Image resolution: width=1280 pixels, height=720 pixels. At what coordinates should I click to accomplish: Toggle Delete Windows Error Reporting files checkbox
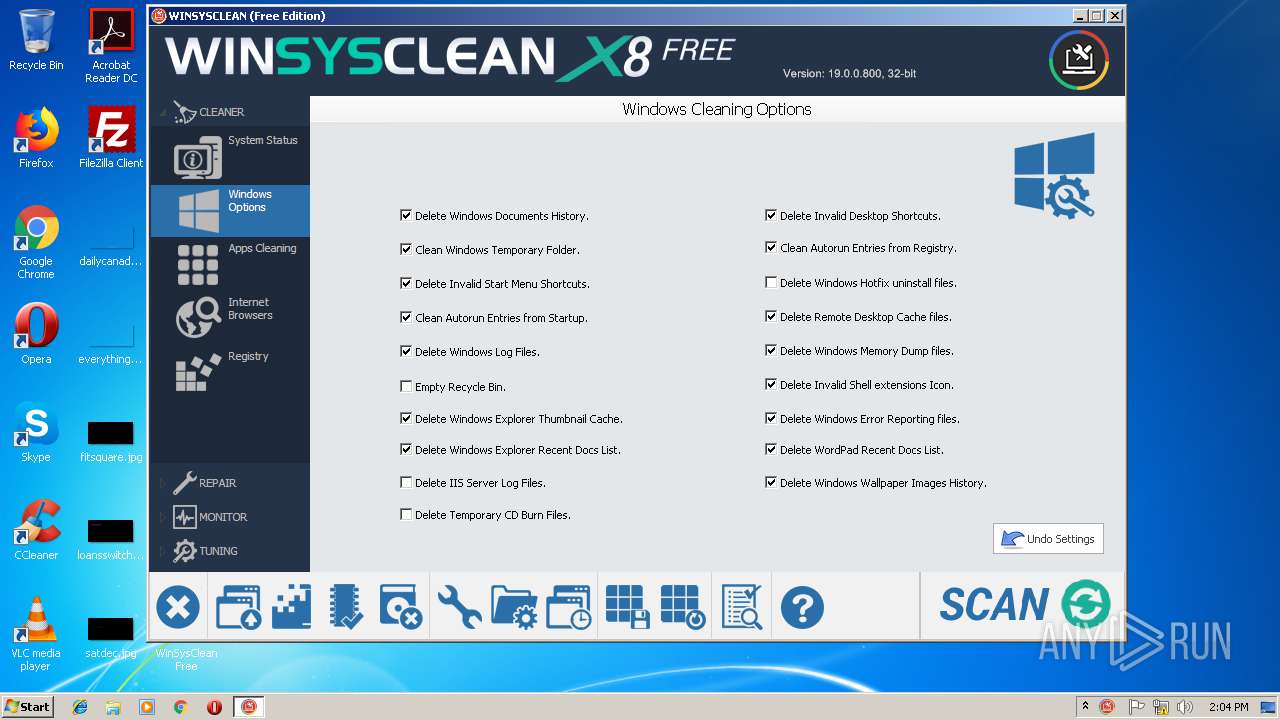771,418
